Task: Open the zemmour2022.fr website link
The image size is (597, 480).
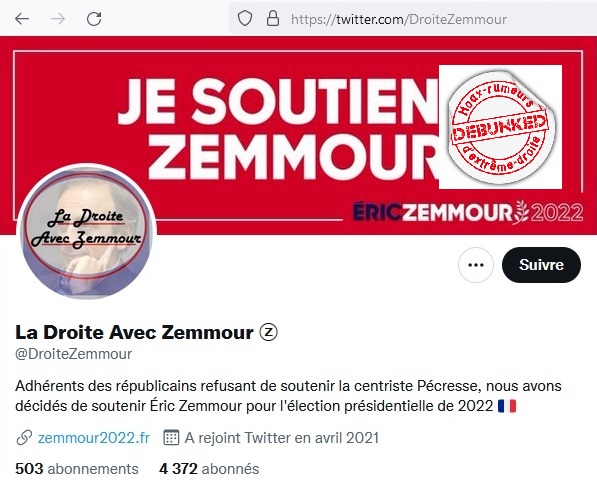Action: point(94,438)
